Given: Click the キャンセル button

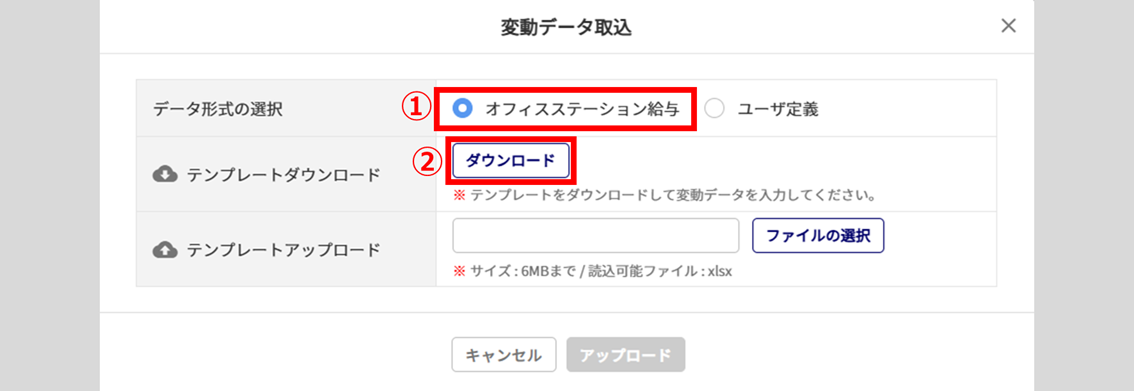Looking at the screenshot, I should click(503, 355).
